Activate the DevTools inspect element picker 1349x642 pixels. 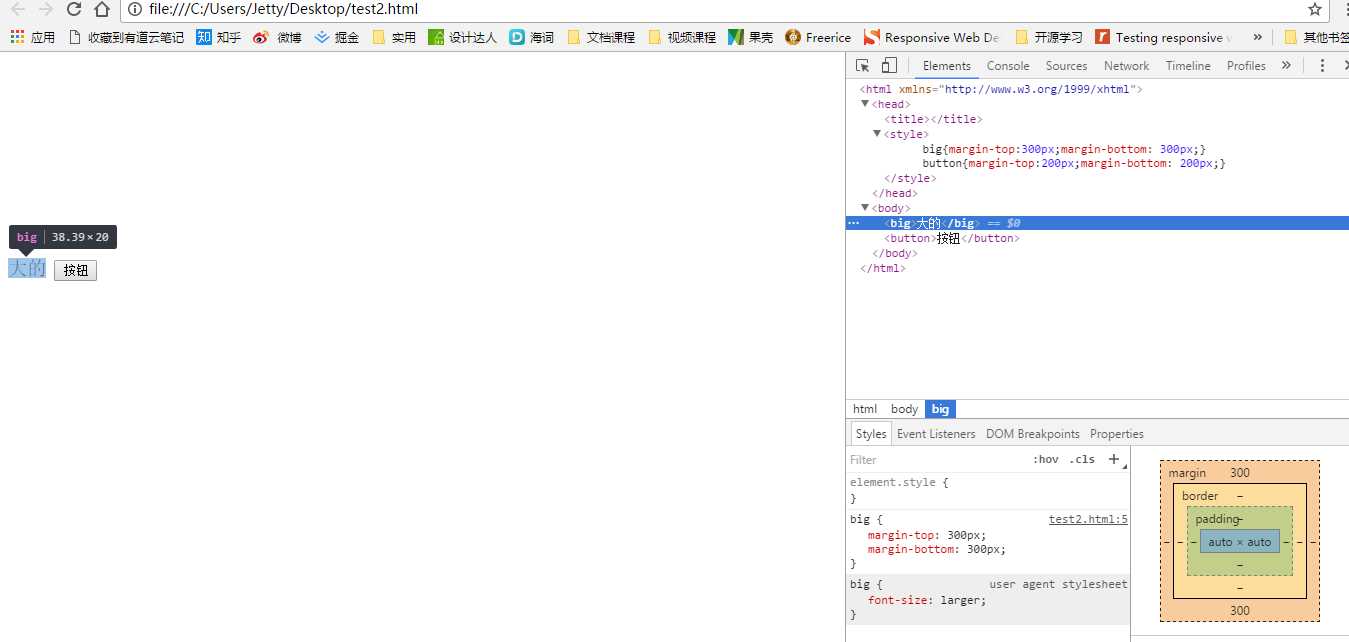[x=862, y=66]
